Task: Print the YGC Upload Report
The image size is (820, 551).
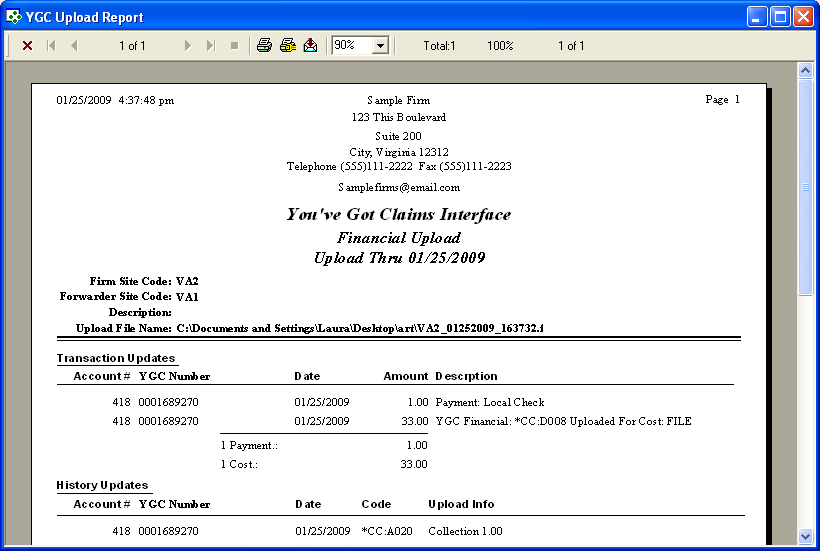Action: (x=264, y=46)
